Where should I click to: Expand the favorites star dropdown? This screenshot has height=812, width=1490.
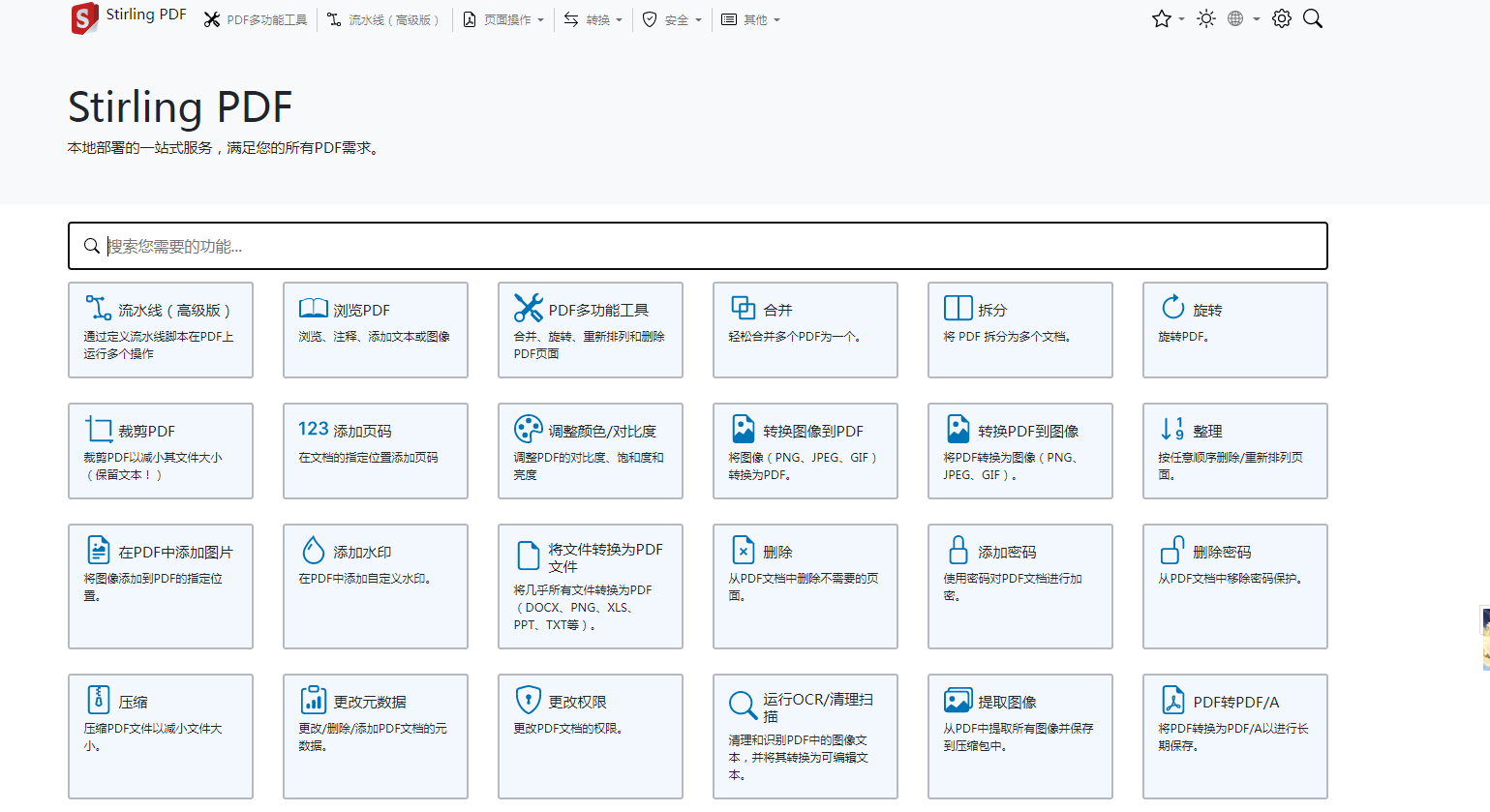[1168, 18]
